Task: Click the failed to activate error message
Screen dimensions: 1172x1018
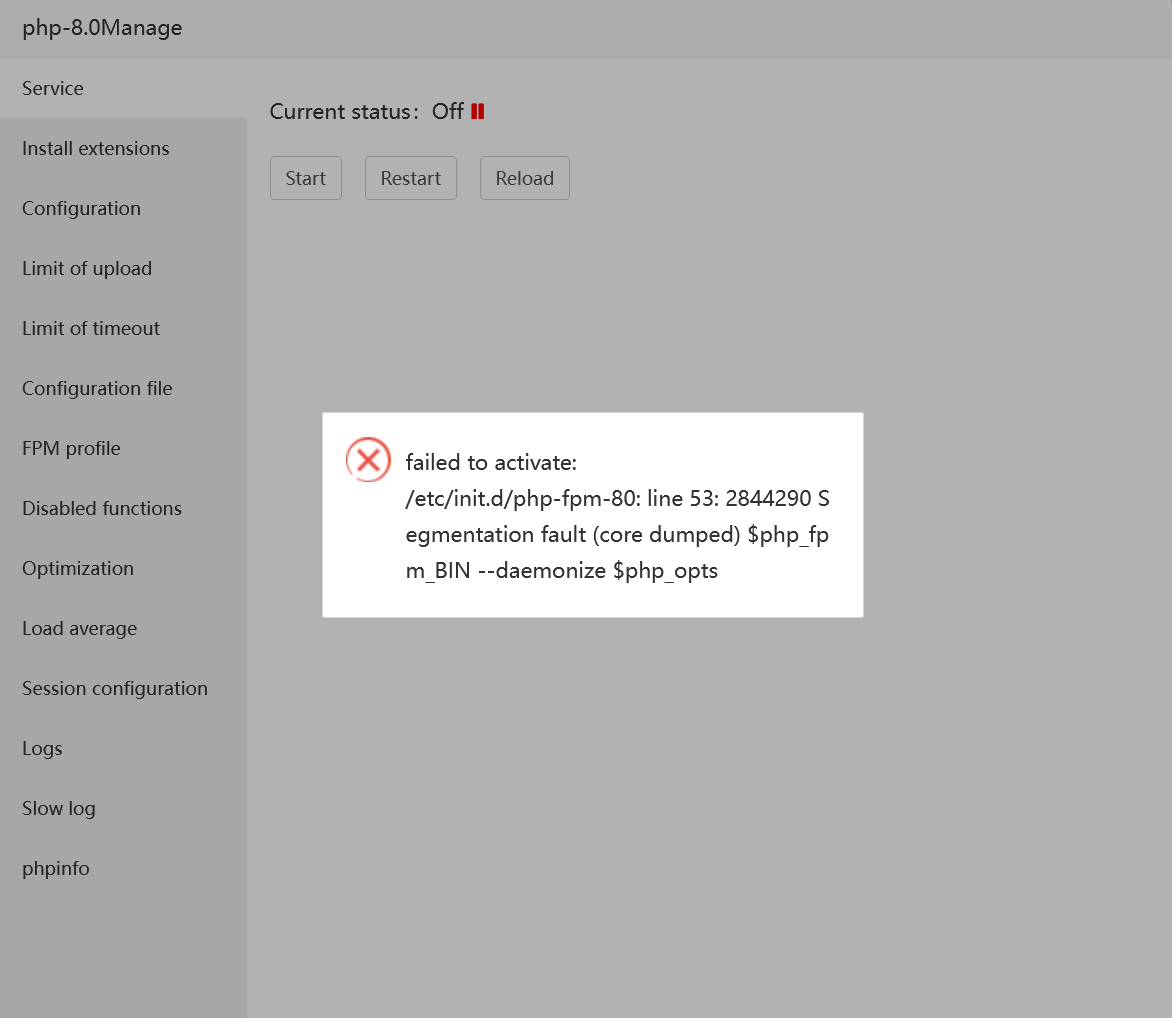Action: [617, 517]
